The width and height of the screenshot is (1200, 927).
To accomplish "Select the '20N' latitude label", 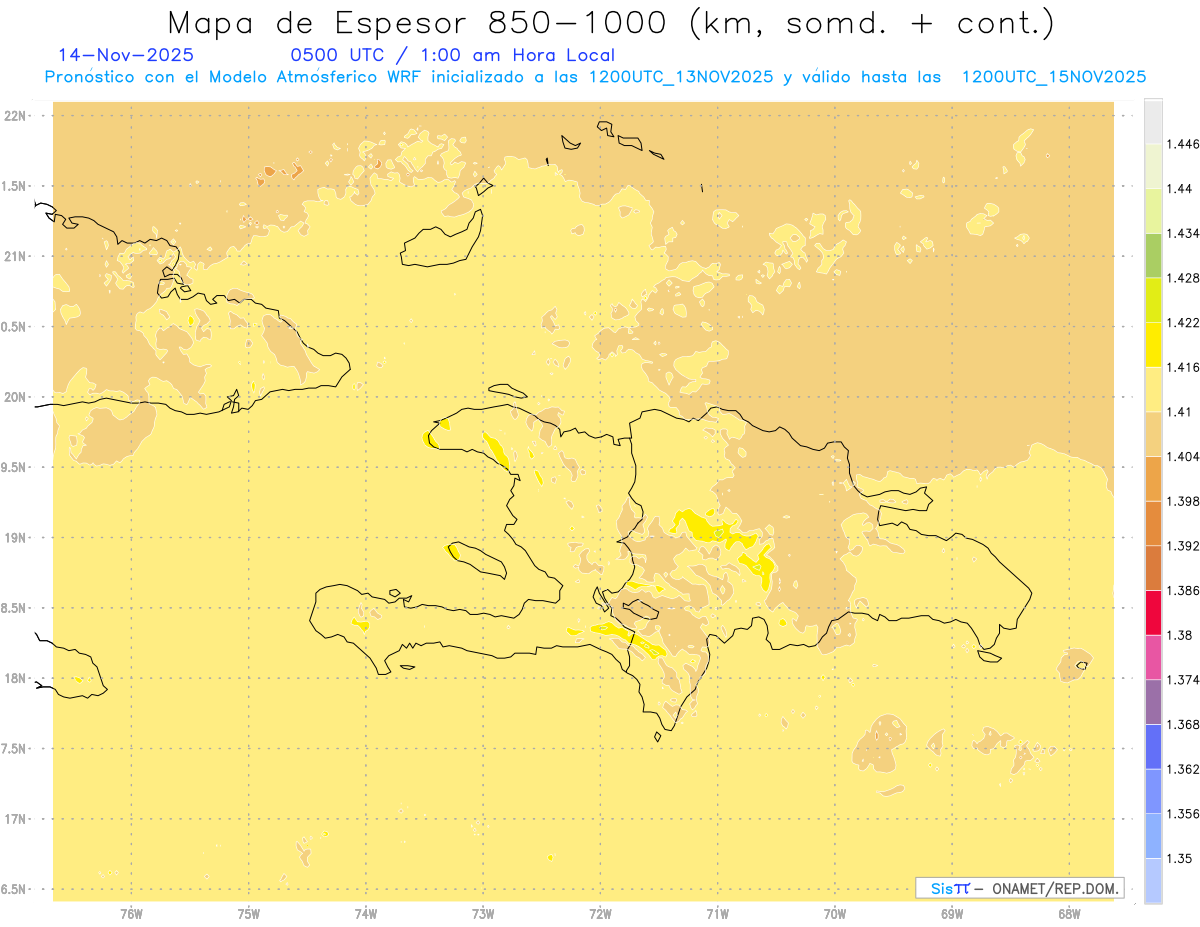I will point(15,397).
